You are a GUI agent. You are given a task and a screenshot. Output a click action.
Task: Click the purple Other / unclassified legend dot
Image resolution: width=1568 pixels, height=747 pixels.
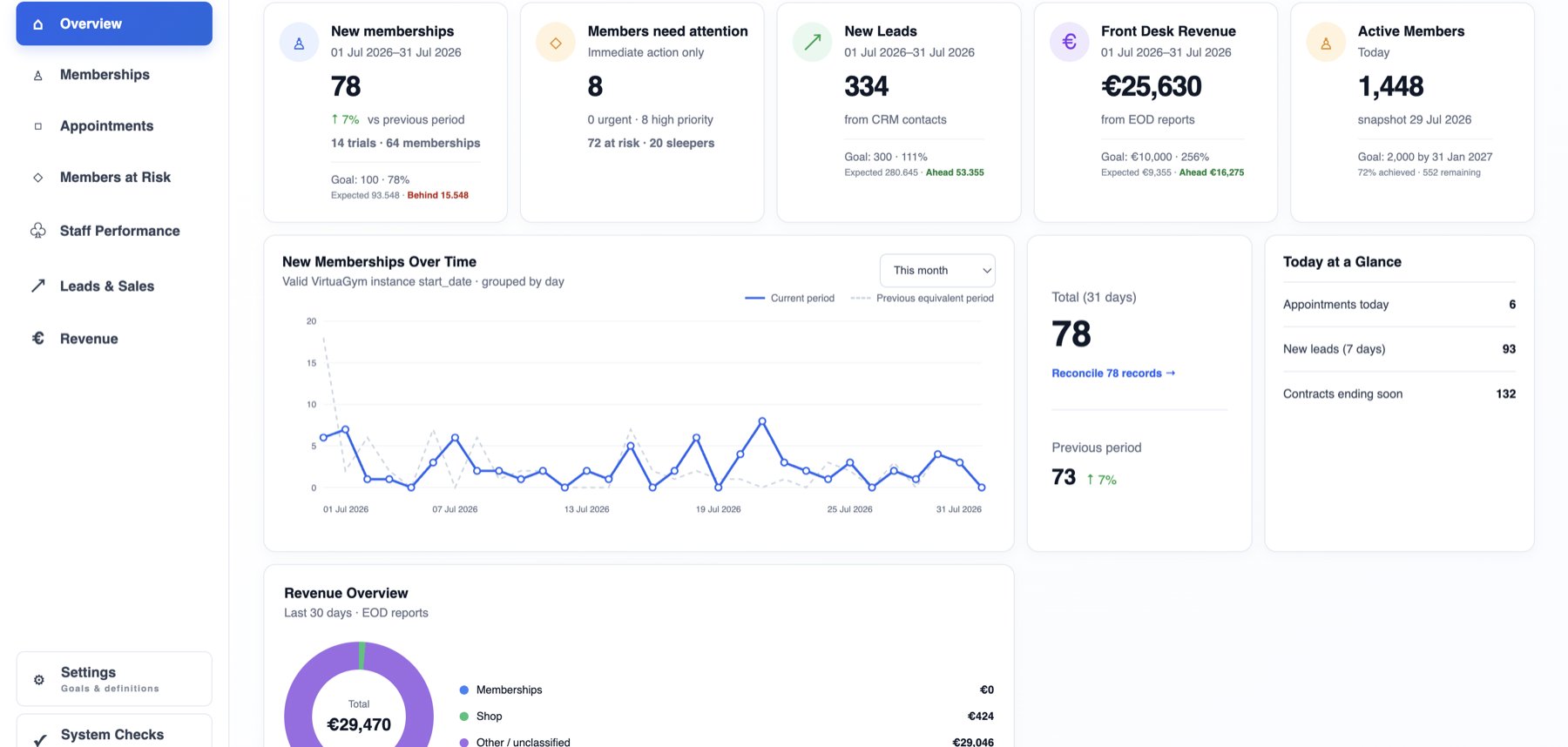[464, 743]
